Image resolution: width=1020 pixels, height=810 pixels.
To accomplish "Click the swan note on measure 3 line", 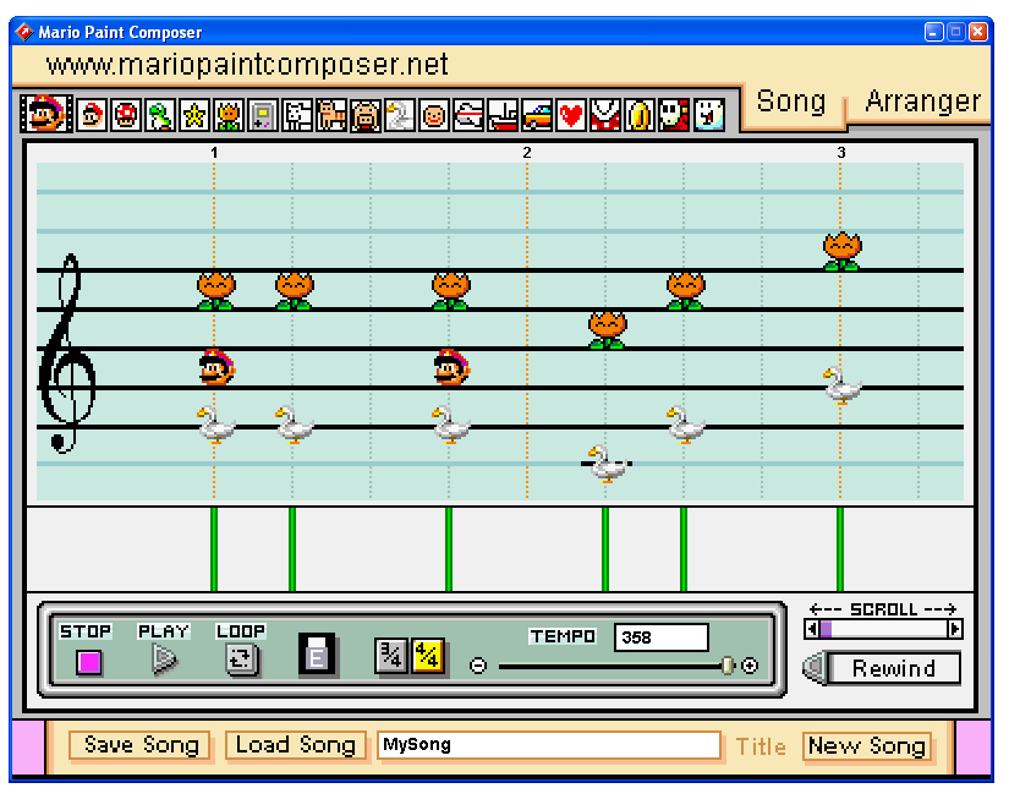I will pyautogui.click(x=842, y=386).
